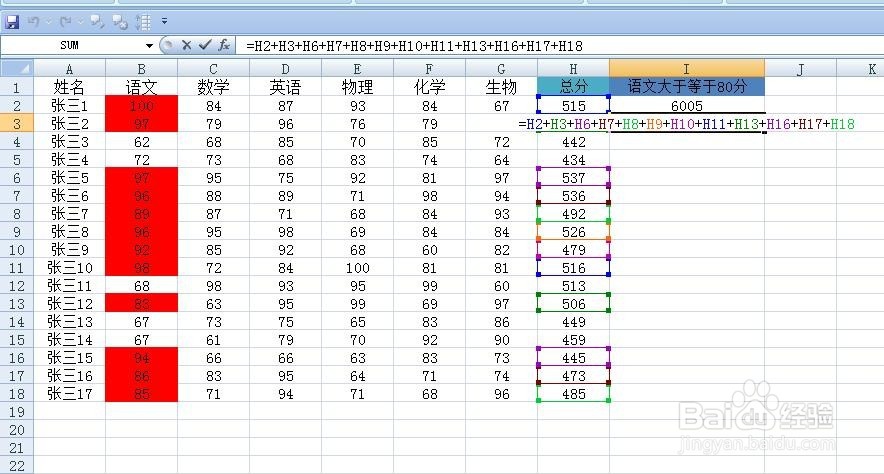Click name cell 张三1

[69, 105]
